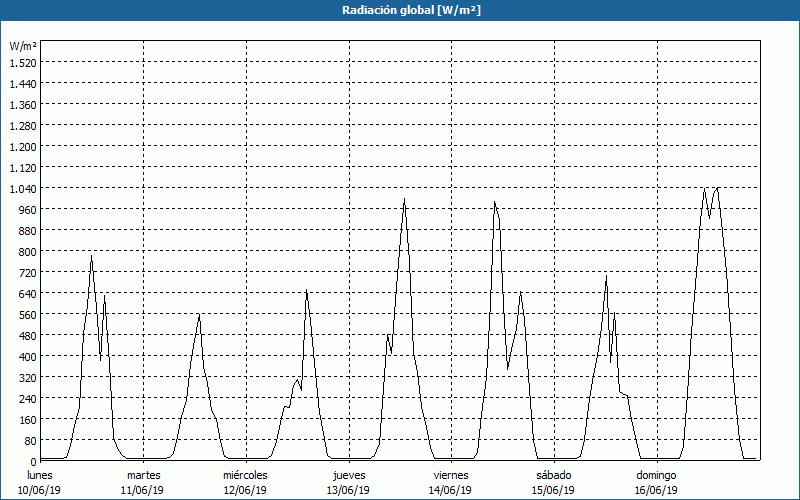800x500 pixels.
Task: Select the "80" y-axis value
Action: (x=30, y=440)
